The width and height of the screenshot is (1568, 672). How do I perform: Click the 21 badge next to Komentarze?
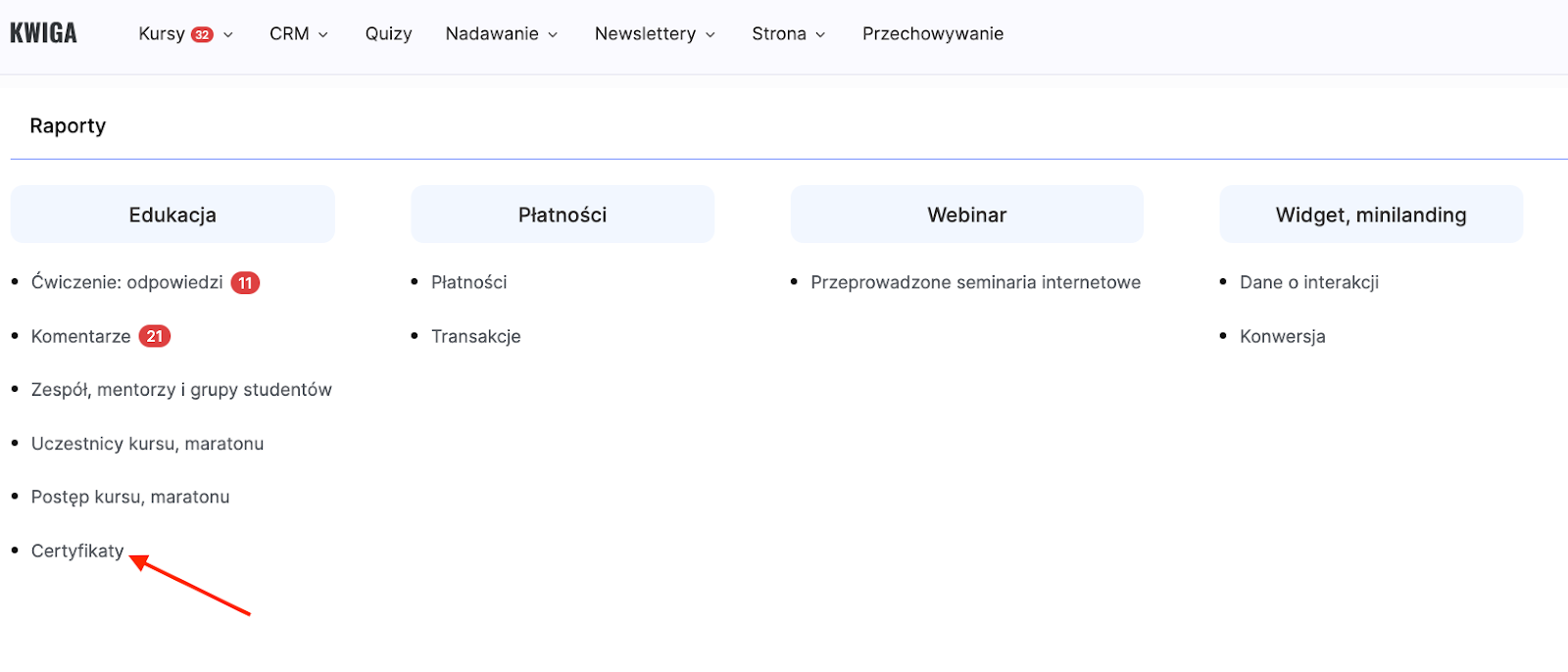coord(155,336)
